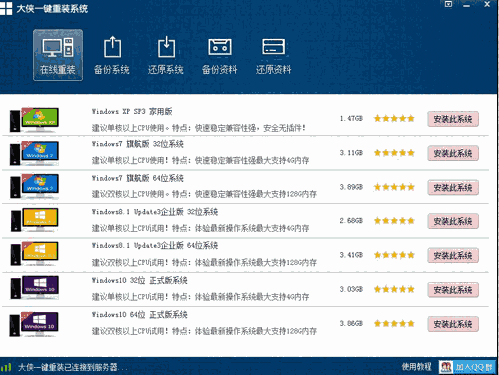This screenshot has height=375, width=499.
Task: Click the QQ group avatar icon
Action: point(446,367)
